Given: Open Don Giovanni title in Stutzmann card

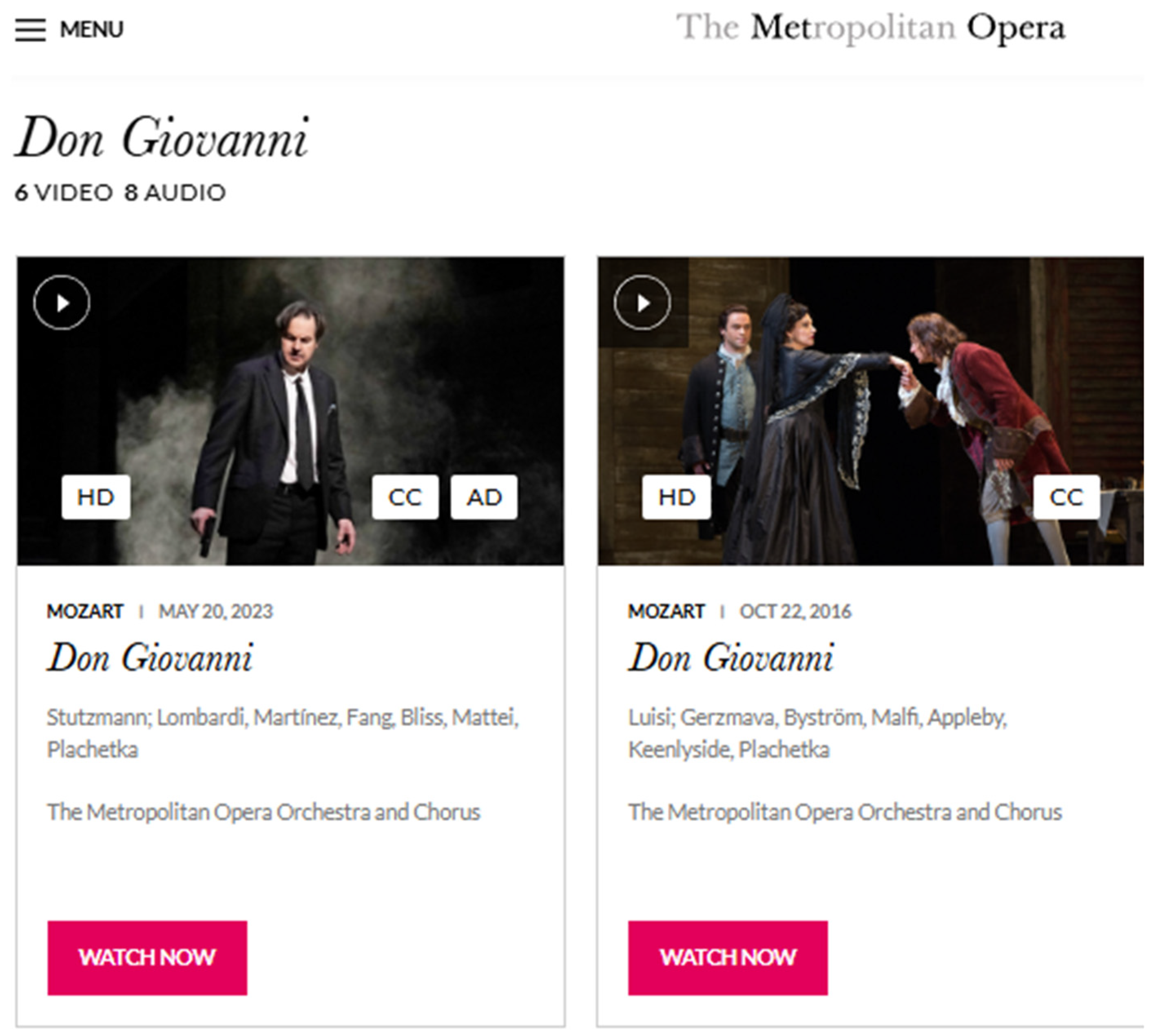Looking at the screenshot, I should [x=150, y=658].
